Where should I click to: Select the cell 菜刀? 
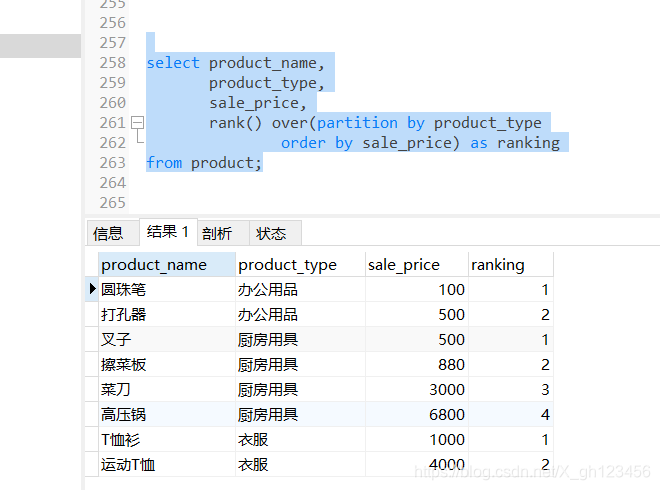tap(167, 389)
